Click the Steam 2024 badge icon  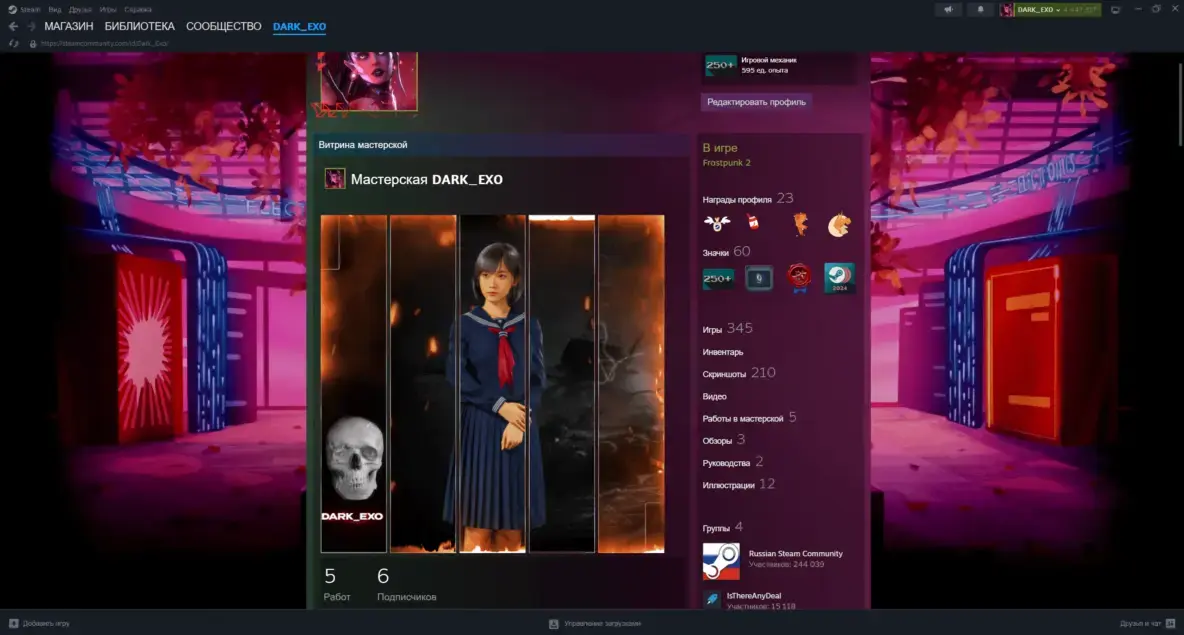[839, 278]
